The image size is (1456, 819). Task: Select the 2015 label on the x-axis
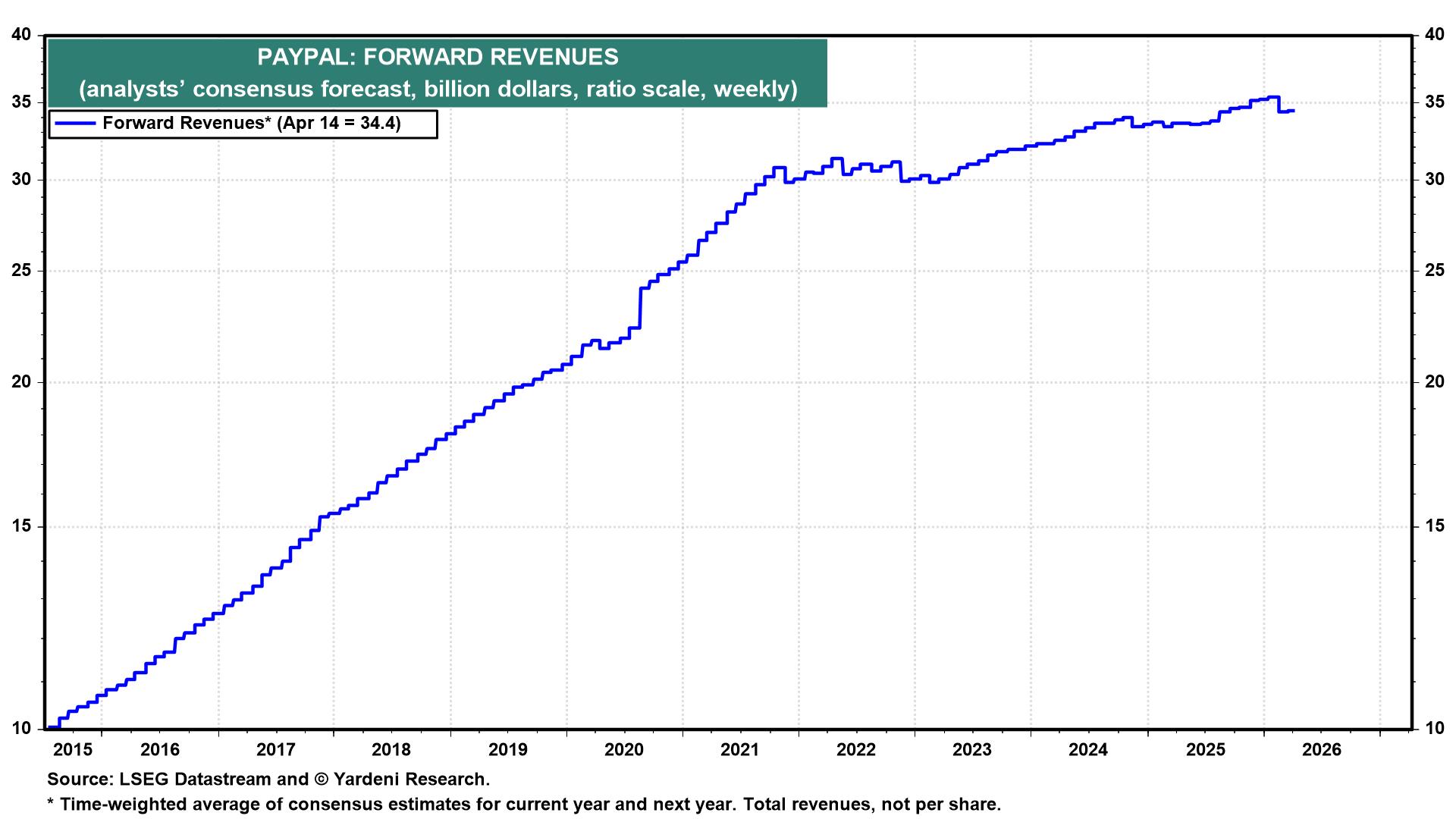[73, 750]
